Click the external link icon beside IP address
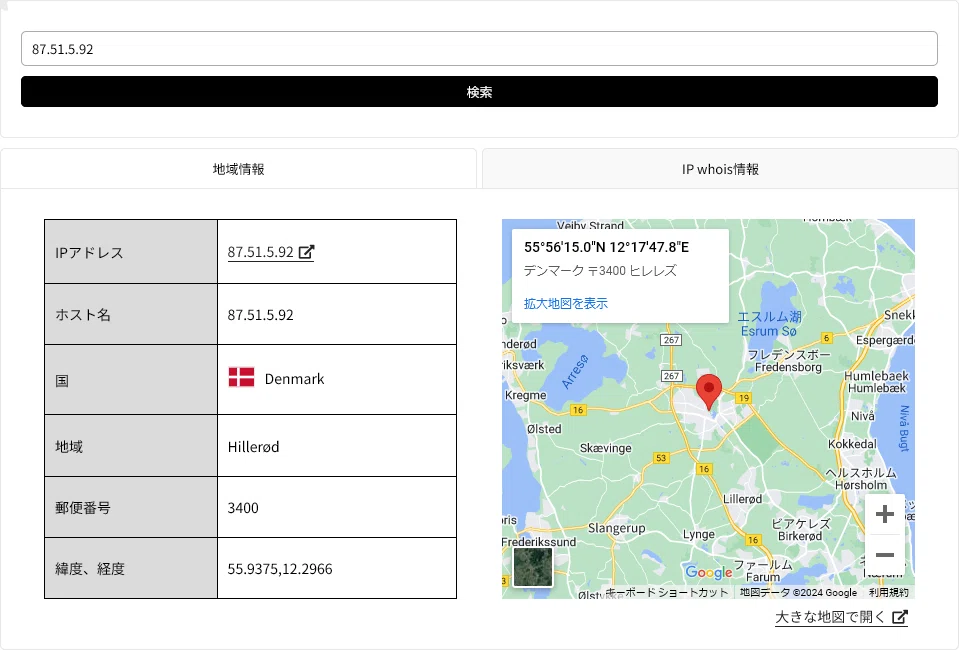959x650 pixels. click(306, 252)
